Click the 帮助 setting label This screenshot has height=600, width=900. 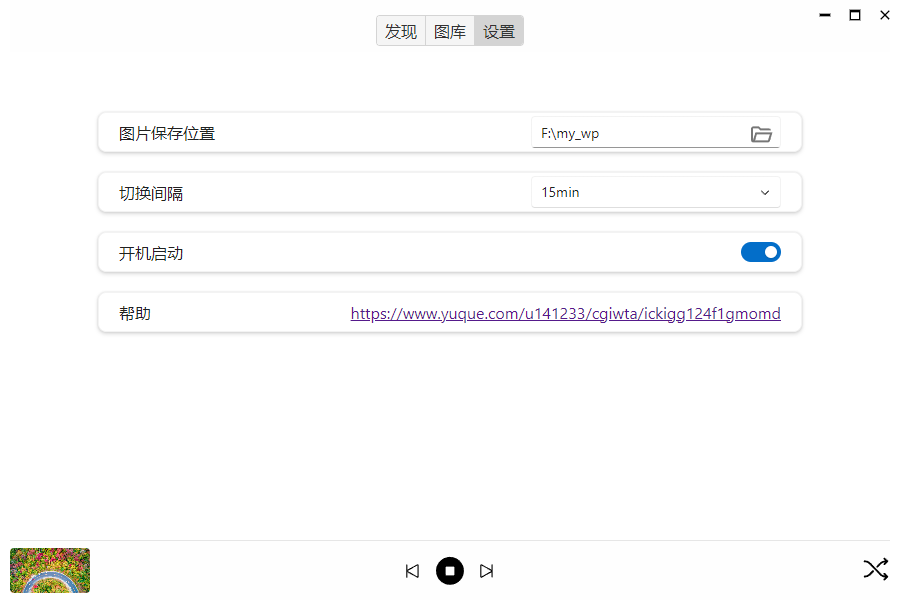(x=135, y=314)
